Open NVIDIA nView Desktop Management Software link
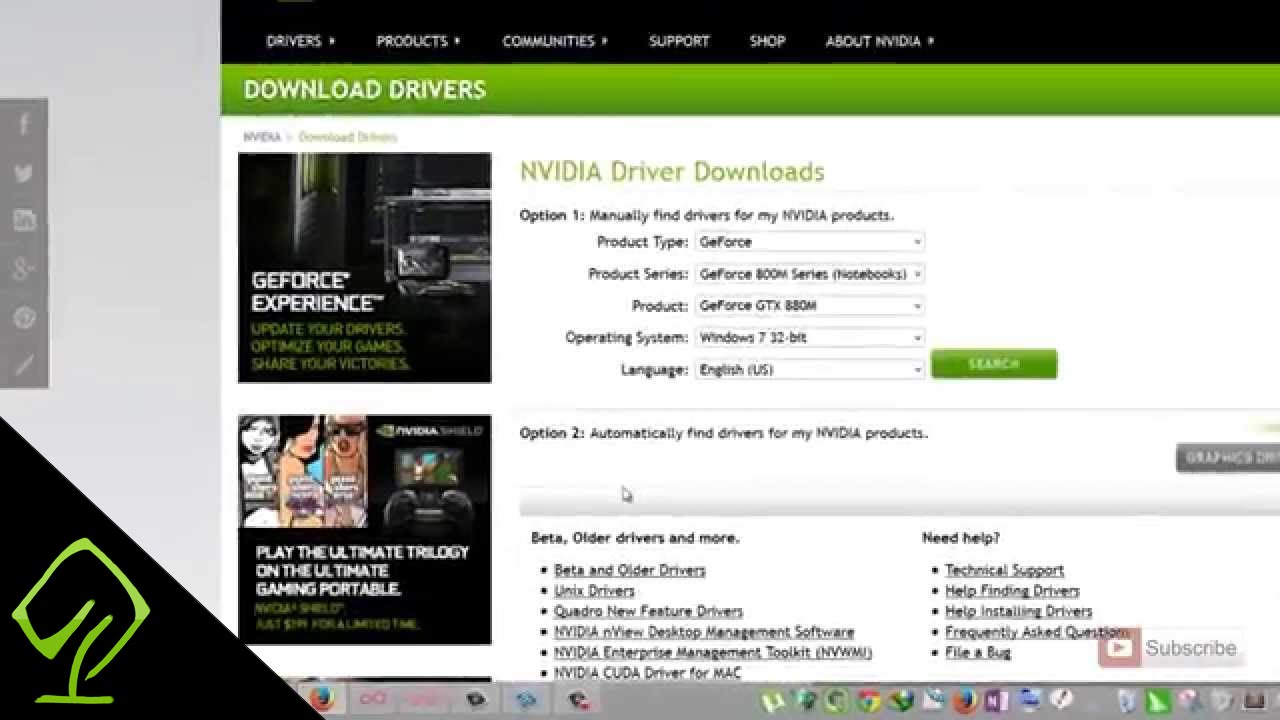1280x720 pixels. 704,632
